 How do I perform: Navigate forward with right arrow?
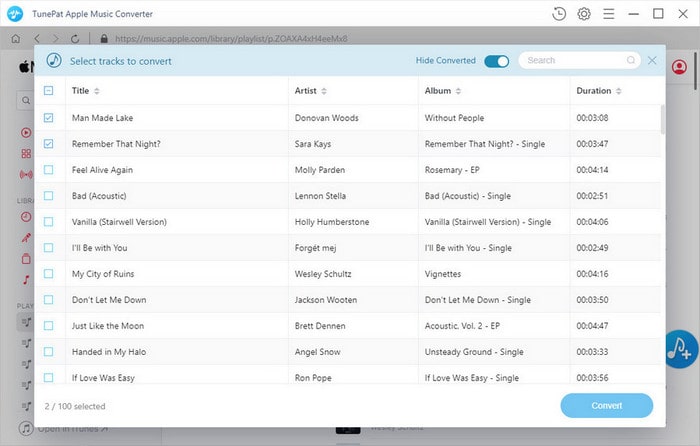(x=56, y=39)
